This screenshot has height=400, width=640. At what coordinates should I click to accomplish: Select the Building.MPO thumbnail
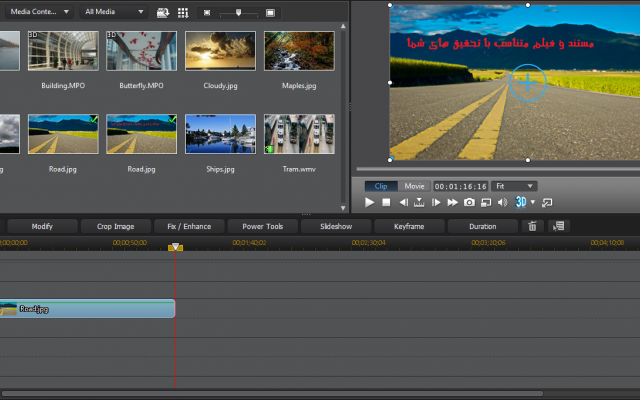pos(63,51)
